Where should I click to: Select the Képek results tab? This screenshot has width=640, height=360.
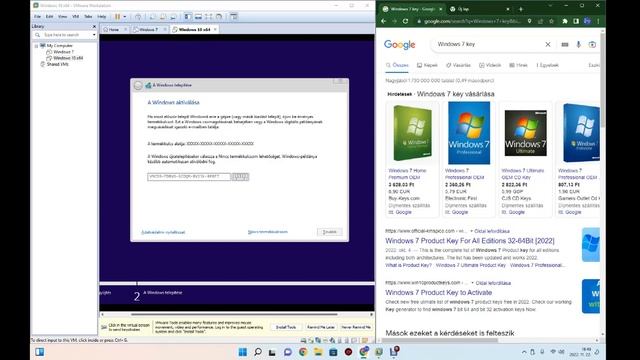(427, 65)
